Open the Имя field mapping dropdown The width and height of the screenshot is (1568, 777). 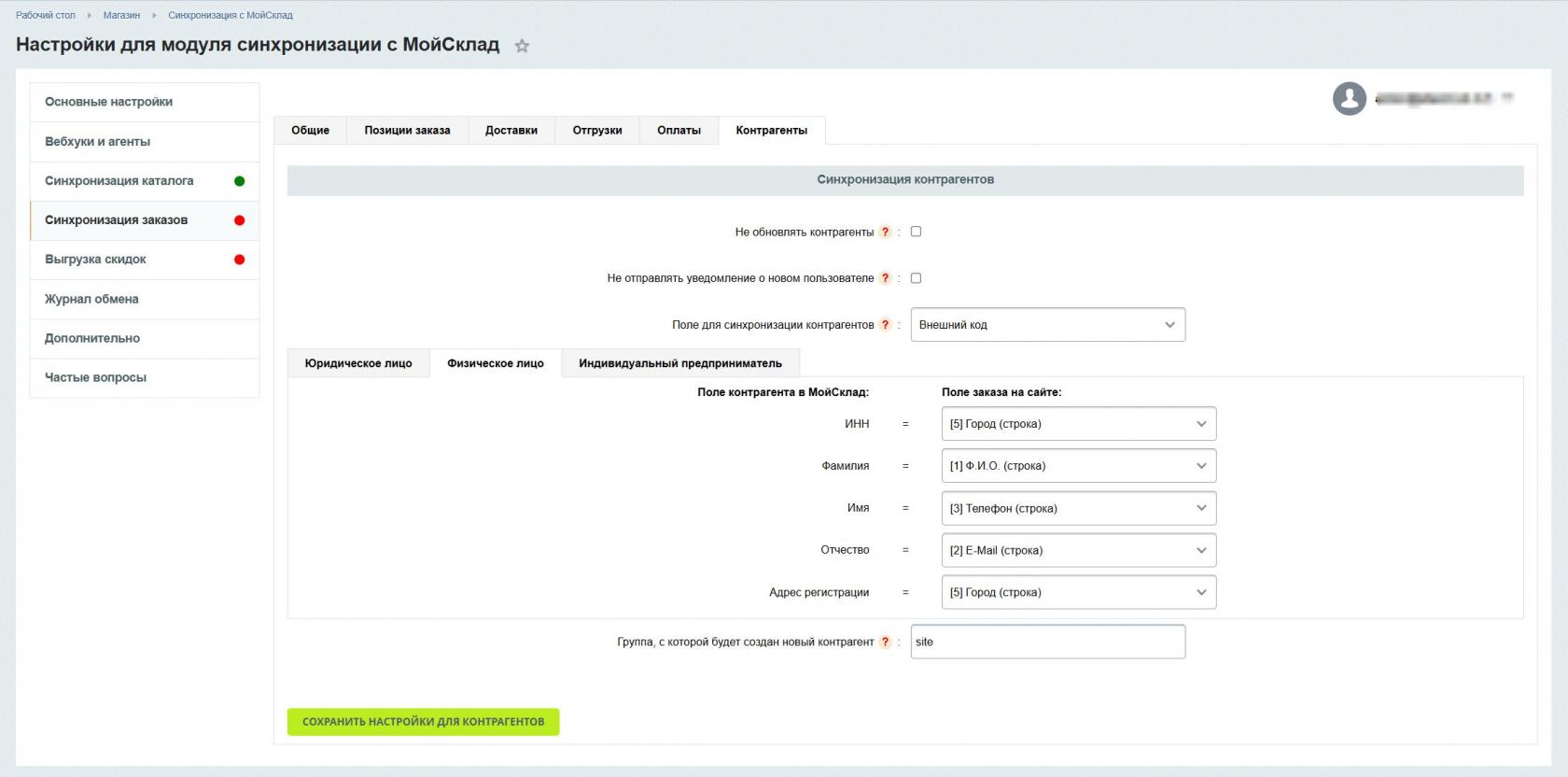[x=1079, y=508]
